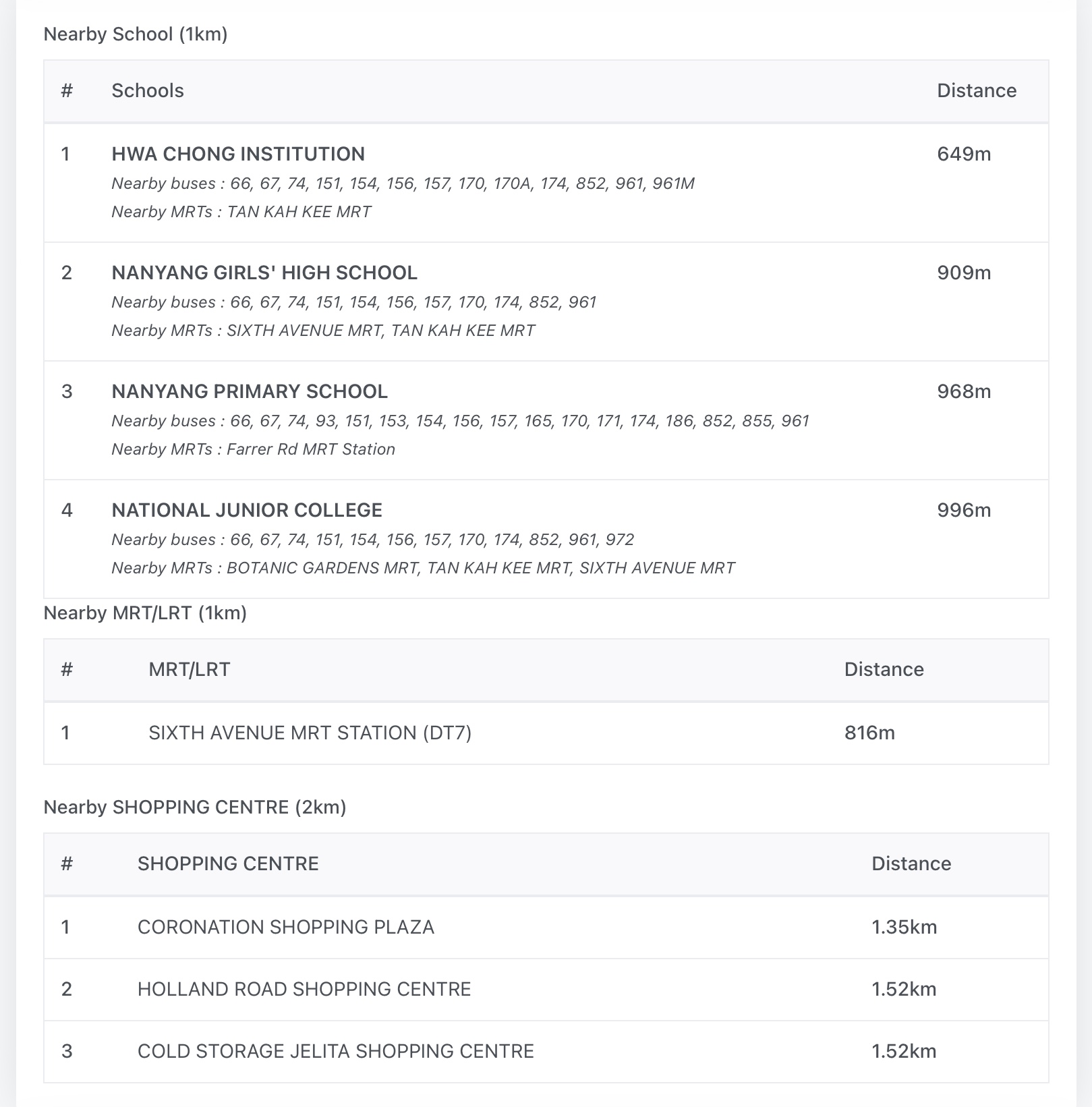Click the Coronation Shopping Plaza row

point(286,927)
